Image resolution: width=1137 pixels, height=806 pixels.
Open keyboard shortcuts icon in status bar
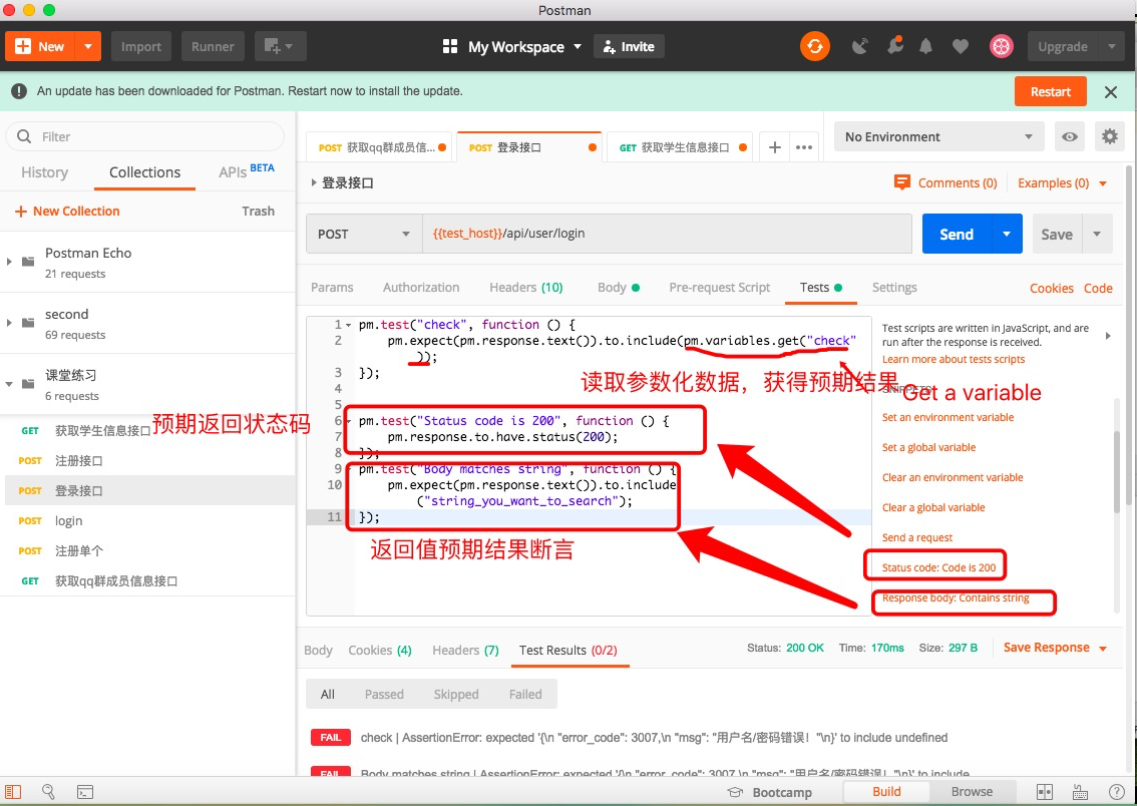click(1080, 792)
